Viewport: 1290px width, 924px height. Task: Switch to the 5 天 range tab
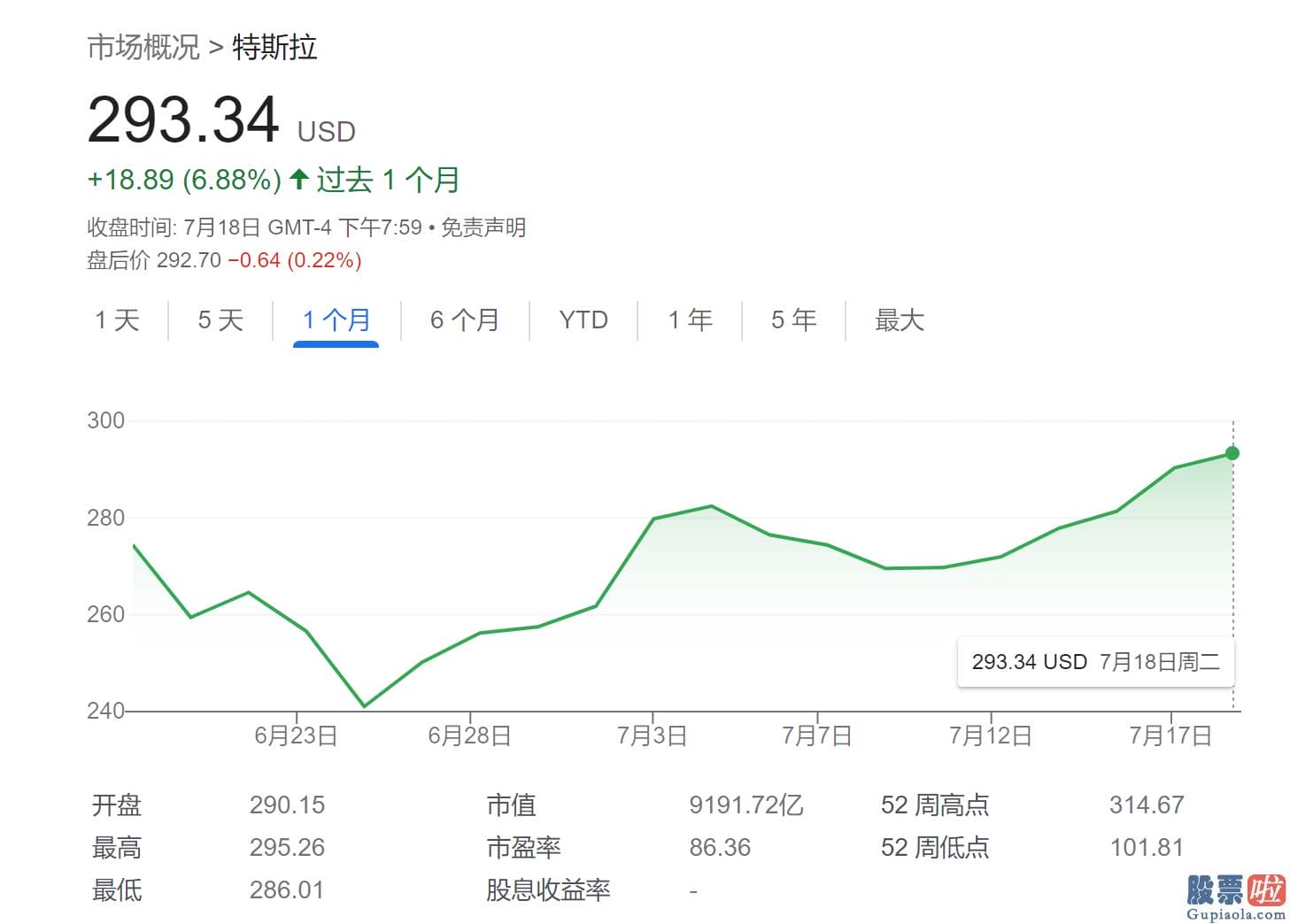pyautogui.click(x=220, y=320)
